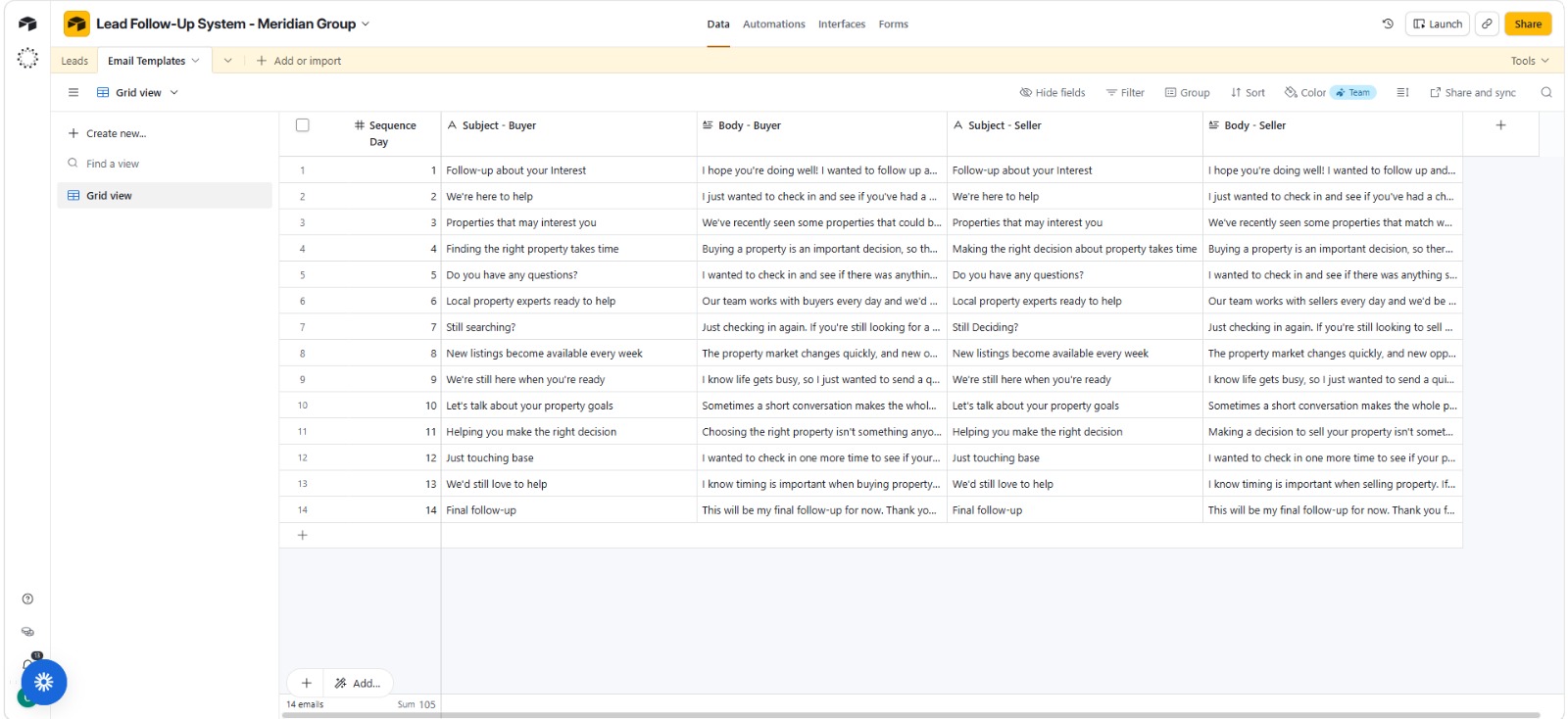Click the Find a view search field

click(x=165, y=164)
